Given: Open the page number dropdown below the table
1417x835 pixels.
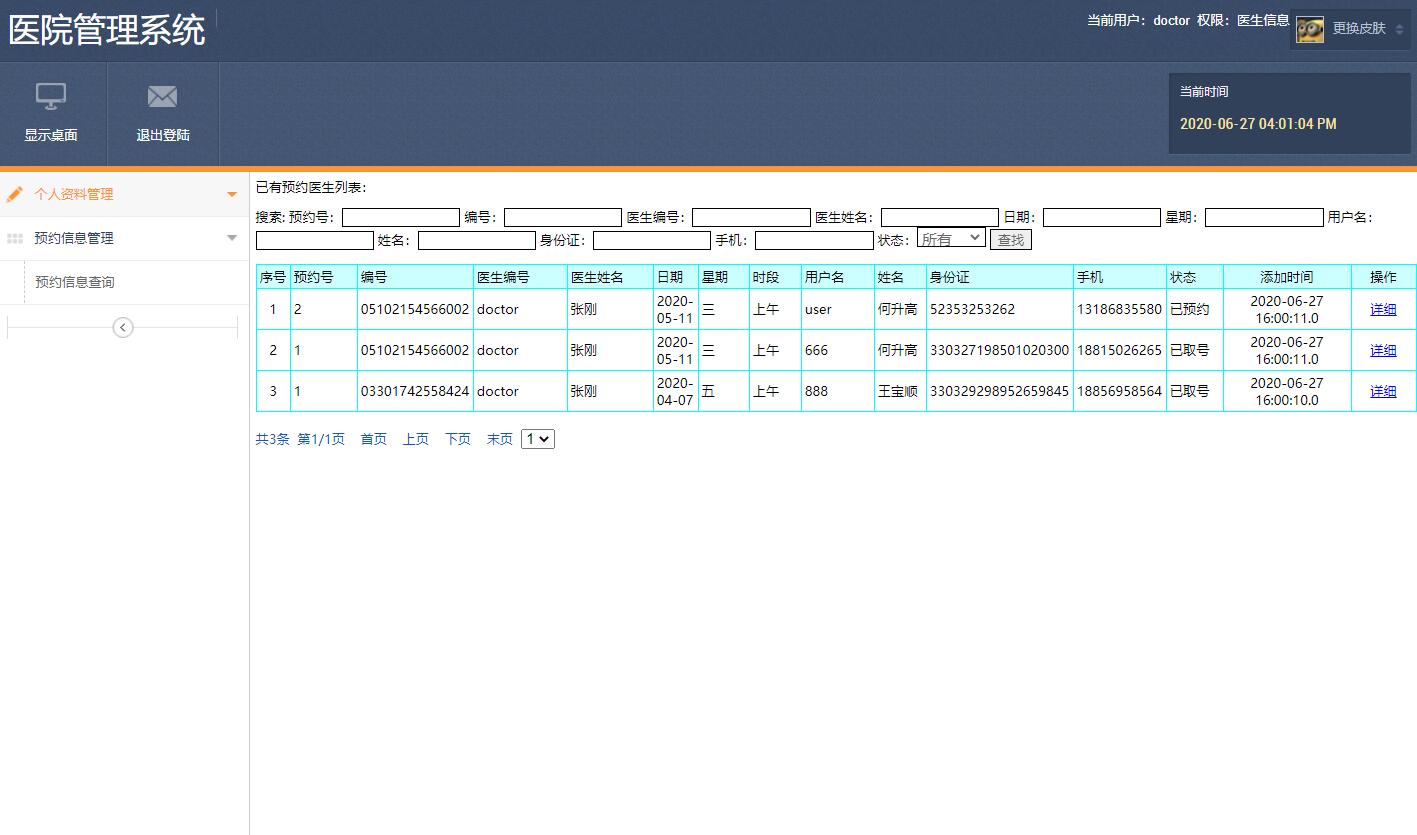Looking at the screenshot, I should [537, 438].
